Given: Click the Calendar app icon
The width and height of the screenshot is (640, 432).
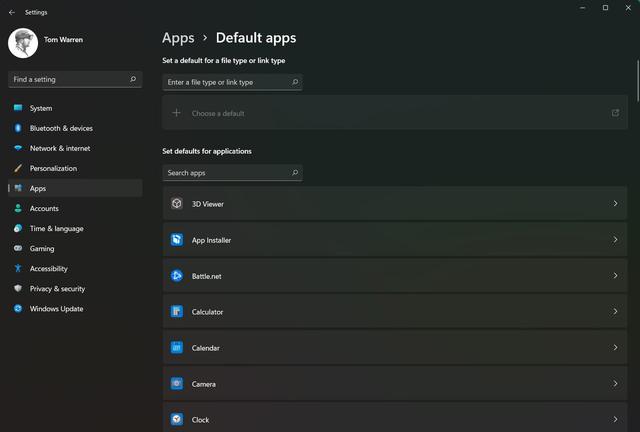Looking at the screenshot, I should point(176,347).
